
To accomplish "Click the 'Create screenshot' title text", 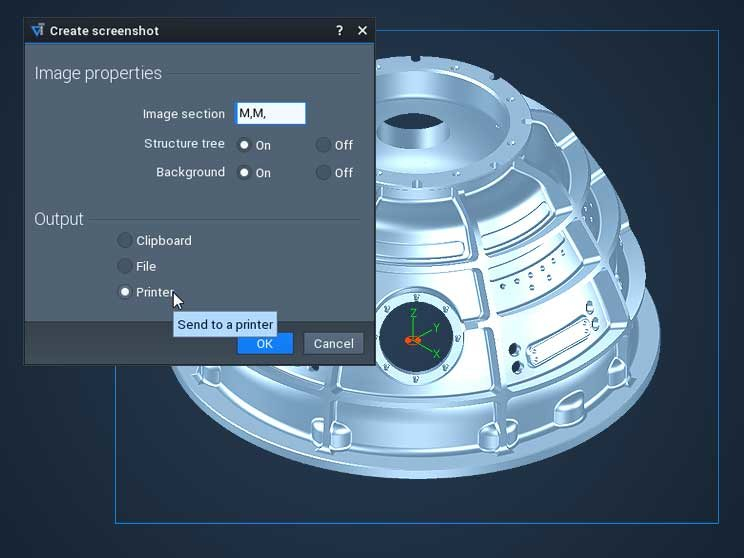I will point(104,31).
